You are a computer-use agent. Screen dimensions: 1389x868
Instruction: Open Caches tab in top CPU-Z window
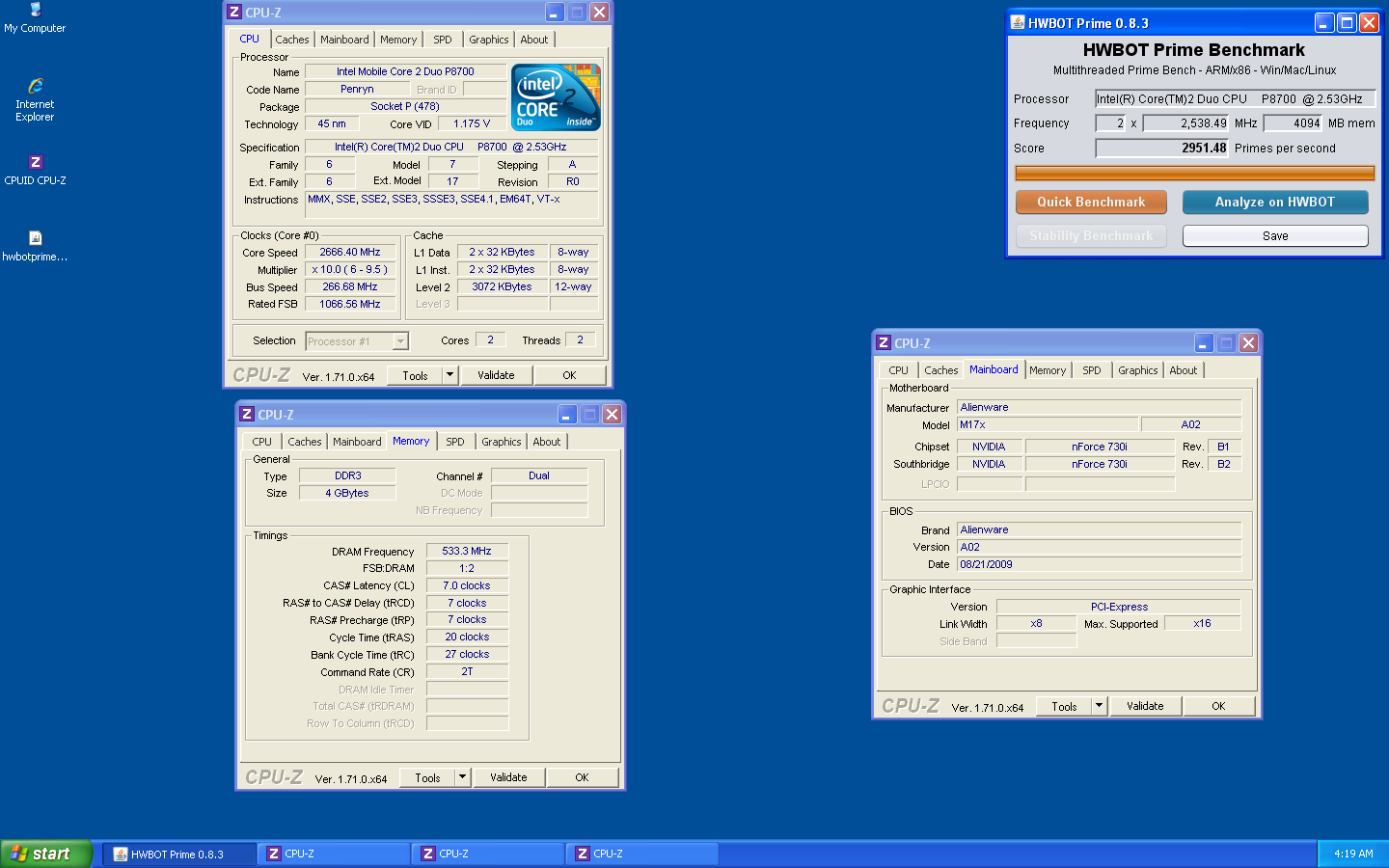tap(292, 40)
